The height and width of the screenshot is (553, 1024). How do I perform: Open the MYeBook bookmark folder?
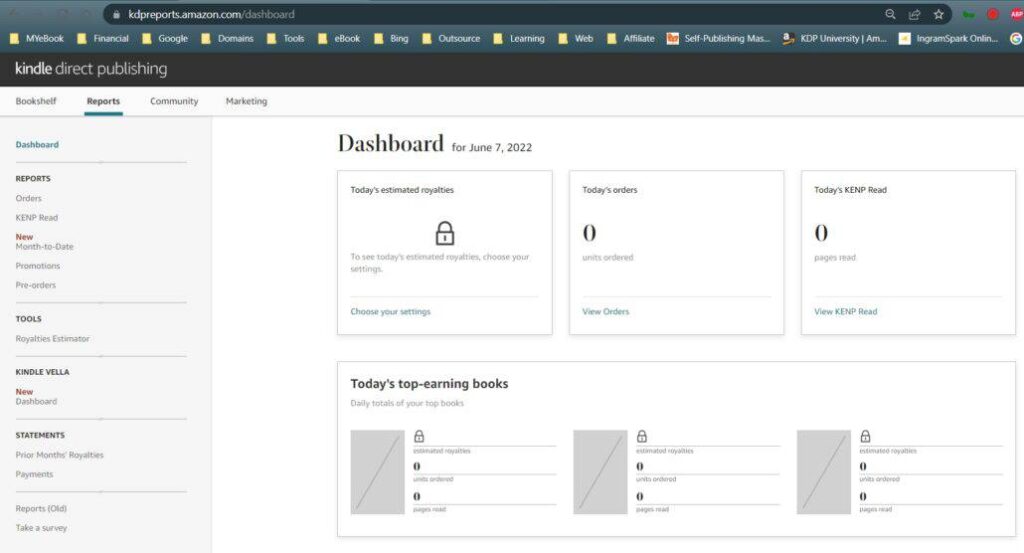37,39
